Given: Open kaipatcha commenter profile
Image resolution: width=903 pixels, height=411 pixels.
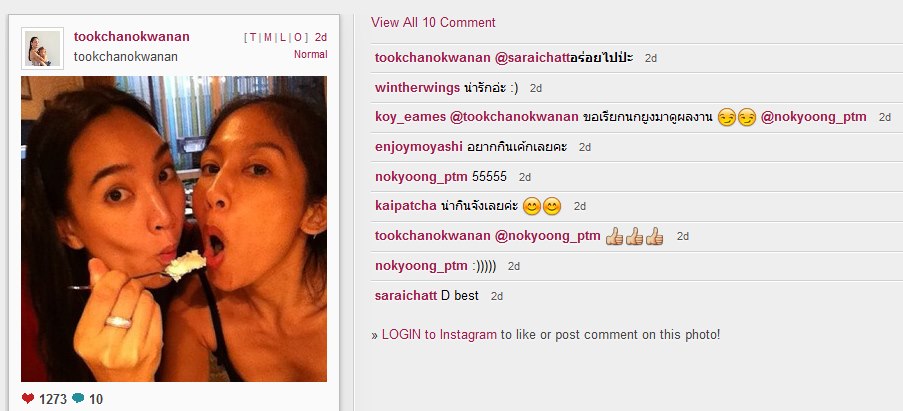Looking at the screenshot, I should tap(405, 206).
